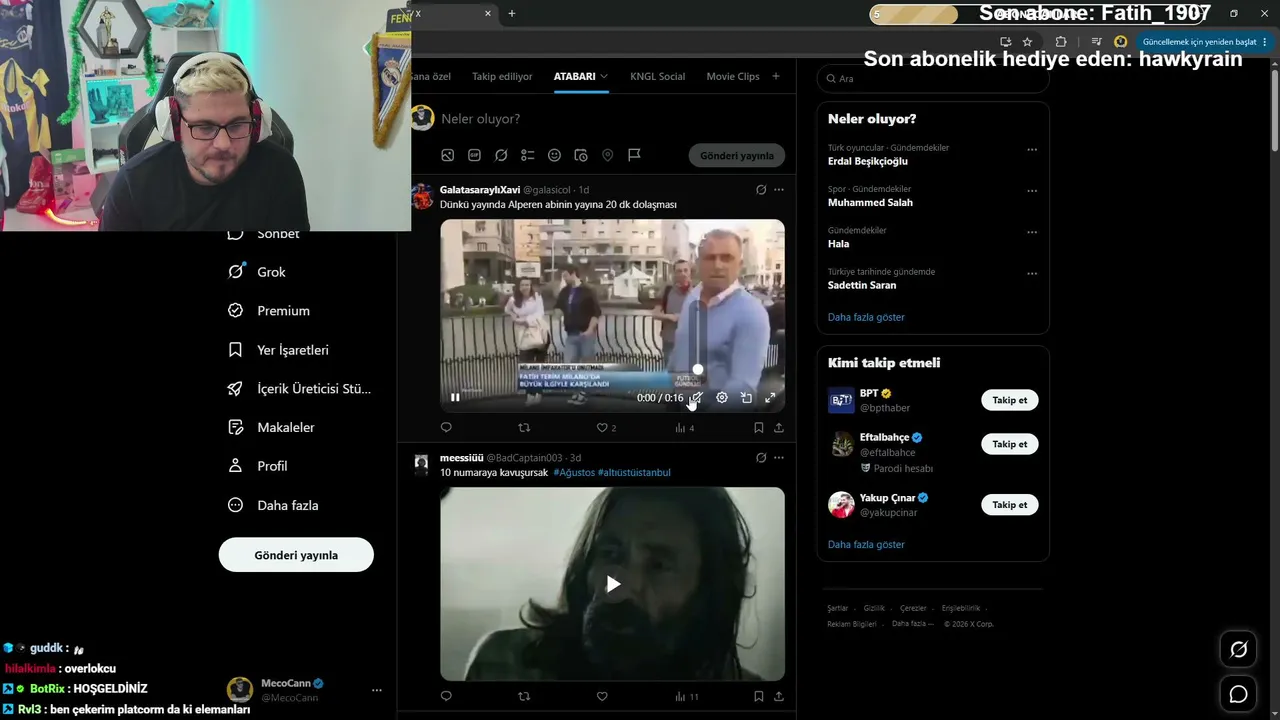The height and width of the screenshot is (720, 1280).
Task: Open options for Erdal Beşikçioğlu trend
Action: [x=1032, y=150]
